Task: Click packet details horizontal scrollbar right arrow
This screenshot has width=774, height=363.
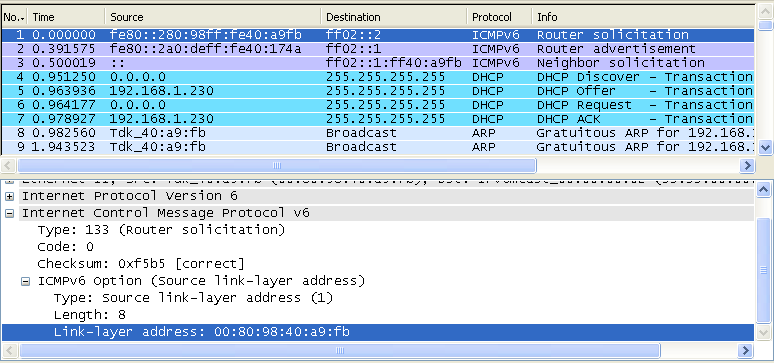Action: coord(746,351)
